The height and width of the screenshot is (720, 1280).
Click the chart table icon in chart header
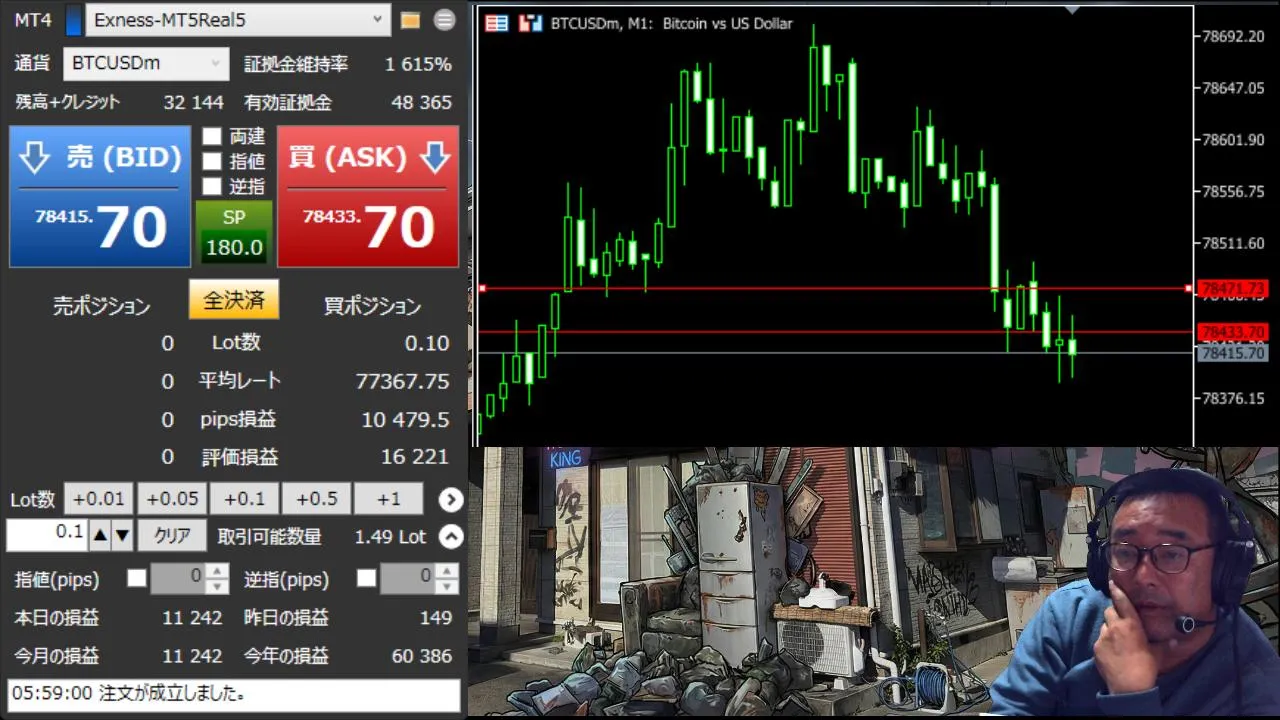click(496, 23)
